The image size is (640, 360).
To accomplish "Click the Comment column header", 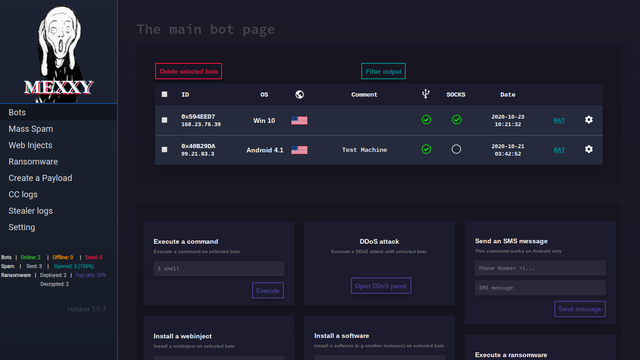I will [364, 94].
